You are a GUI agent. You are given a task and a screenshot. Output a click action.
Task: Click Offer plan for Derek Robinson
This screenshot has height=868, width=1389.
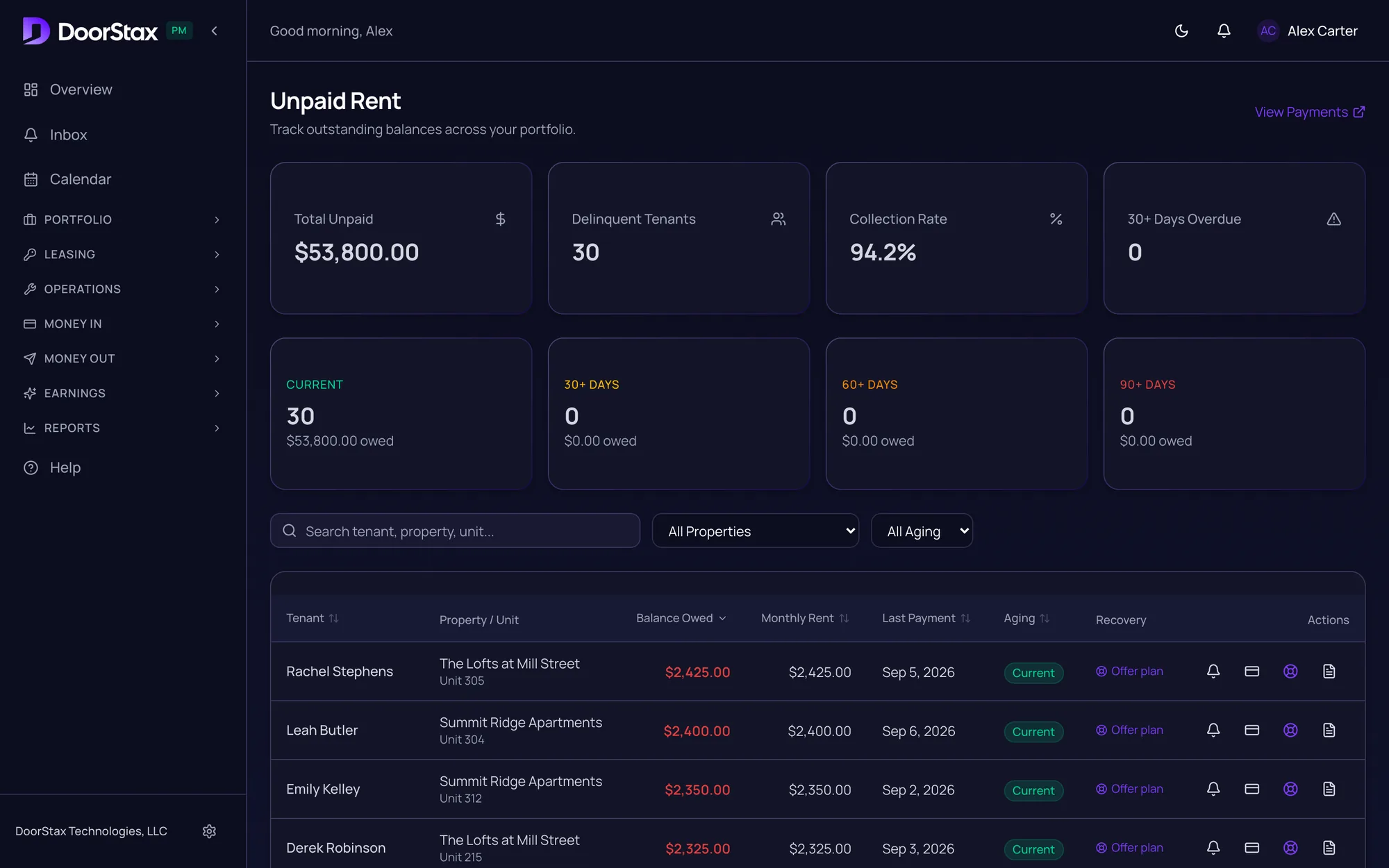coord(1129,848)
